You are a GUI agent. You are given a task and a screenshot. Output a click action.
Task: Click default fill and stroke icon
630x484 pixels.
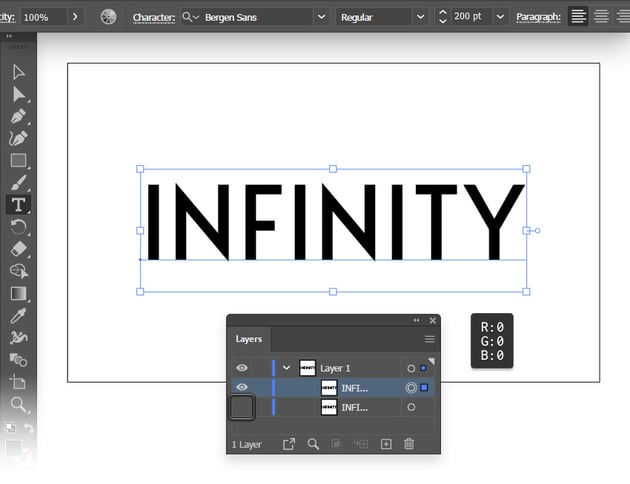[x=10, y=427]
